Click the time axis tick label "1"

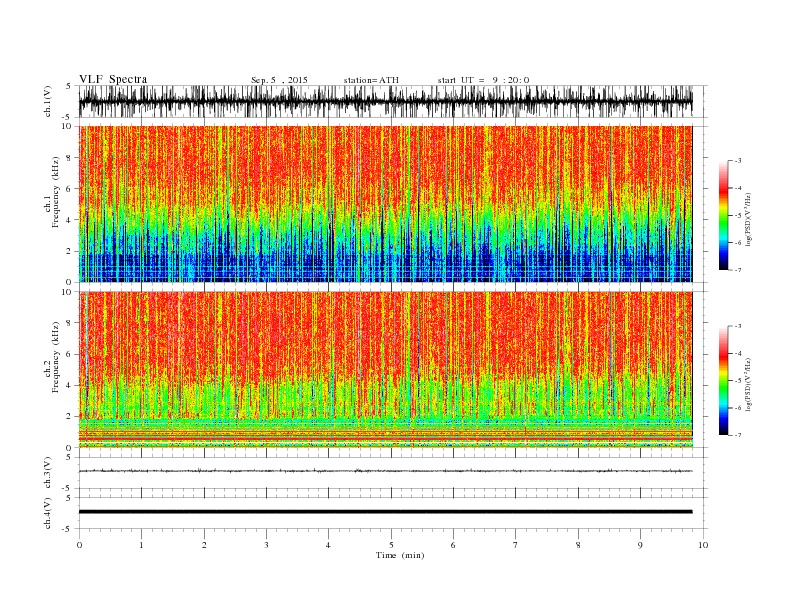click(x=141, y=545)
